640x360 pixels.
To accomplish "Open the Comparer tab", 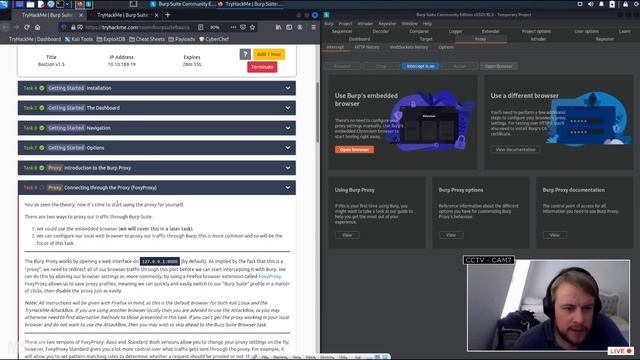I will point(419,31).
